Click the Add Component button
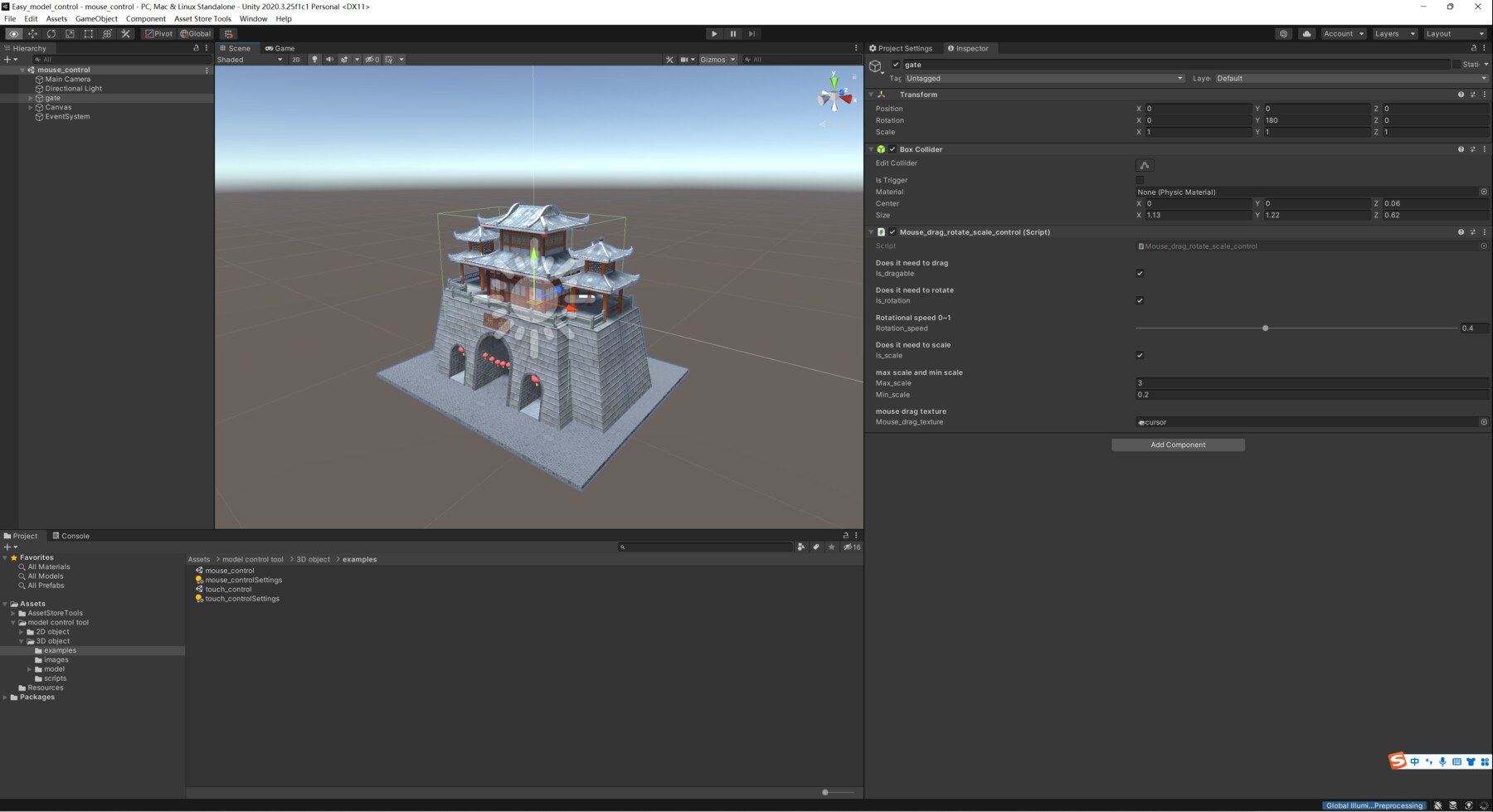 pyautogui.click(x=1177, y=445)
